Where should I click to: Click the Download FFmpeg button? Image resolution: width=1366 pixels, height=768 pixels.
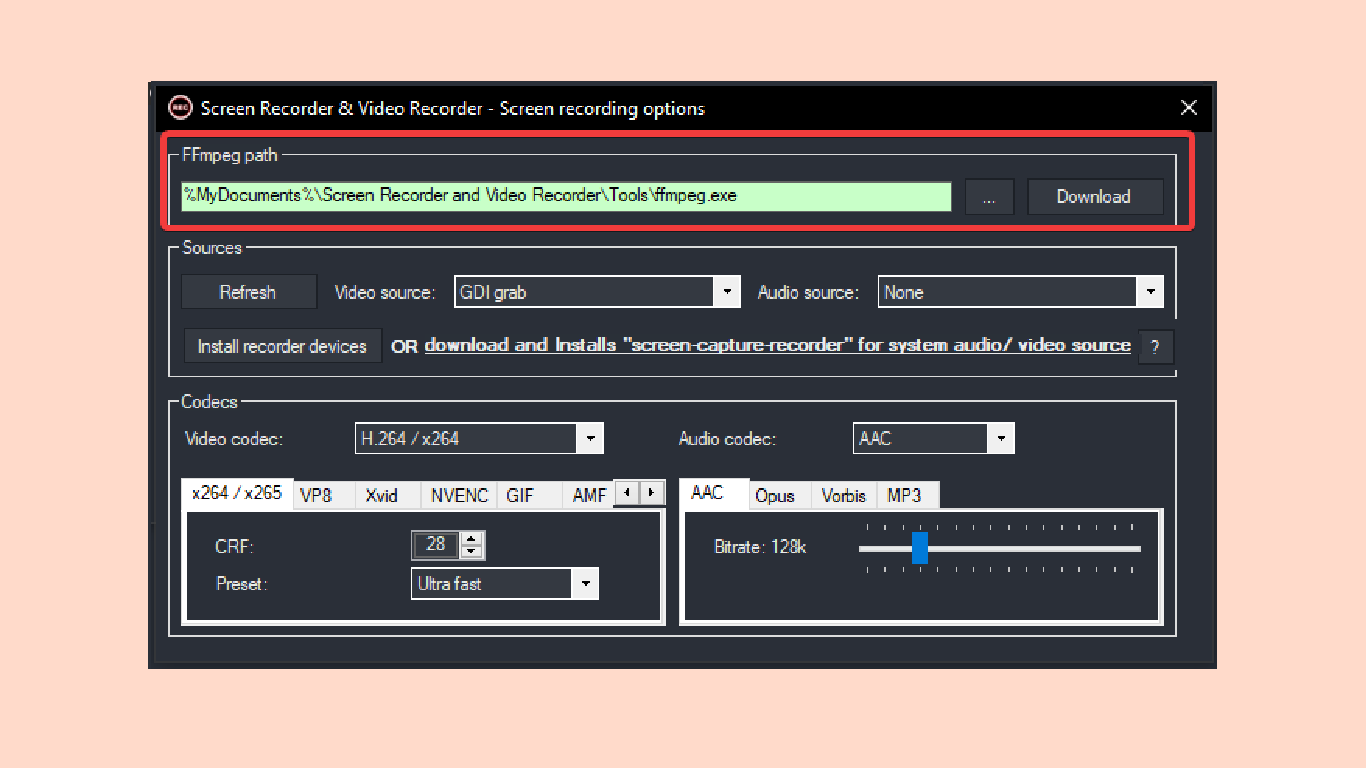coord(1095,197)
